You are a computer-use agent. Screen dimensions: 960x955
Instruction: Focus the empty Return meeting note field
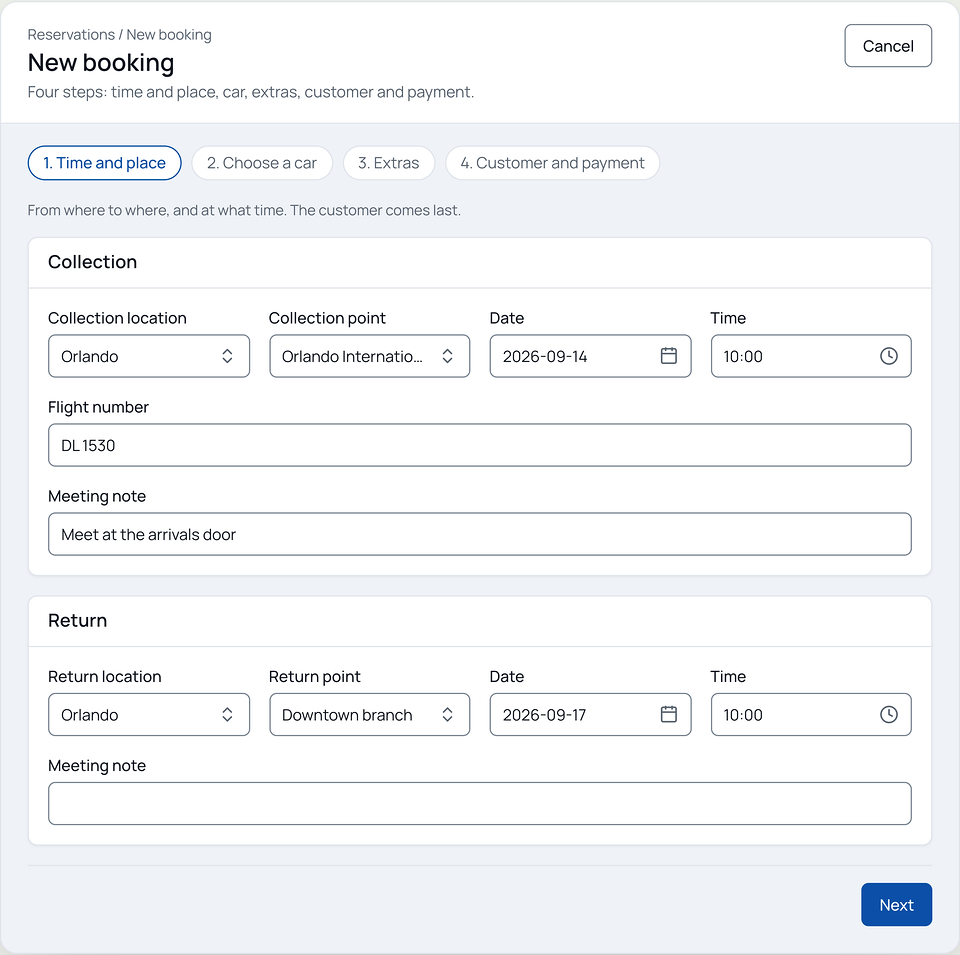(x=479, y=803)
